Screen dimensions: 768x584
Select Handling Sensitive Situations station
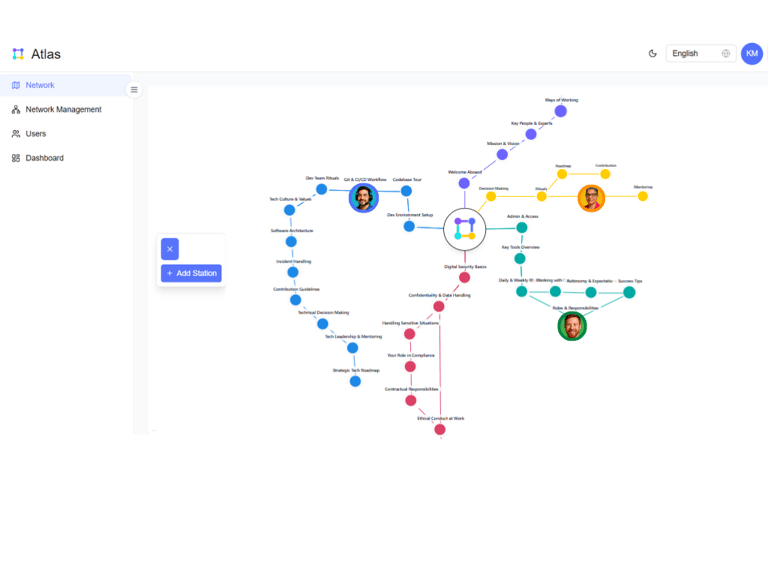(409, 334)
